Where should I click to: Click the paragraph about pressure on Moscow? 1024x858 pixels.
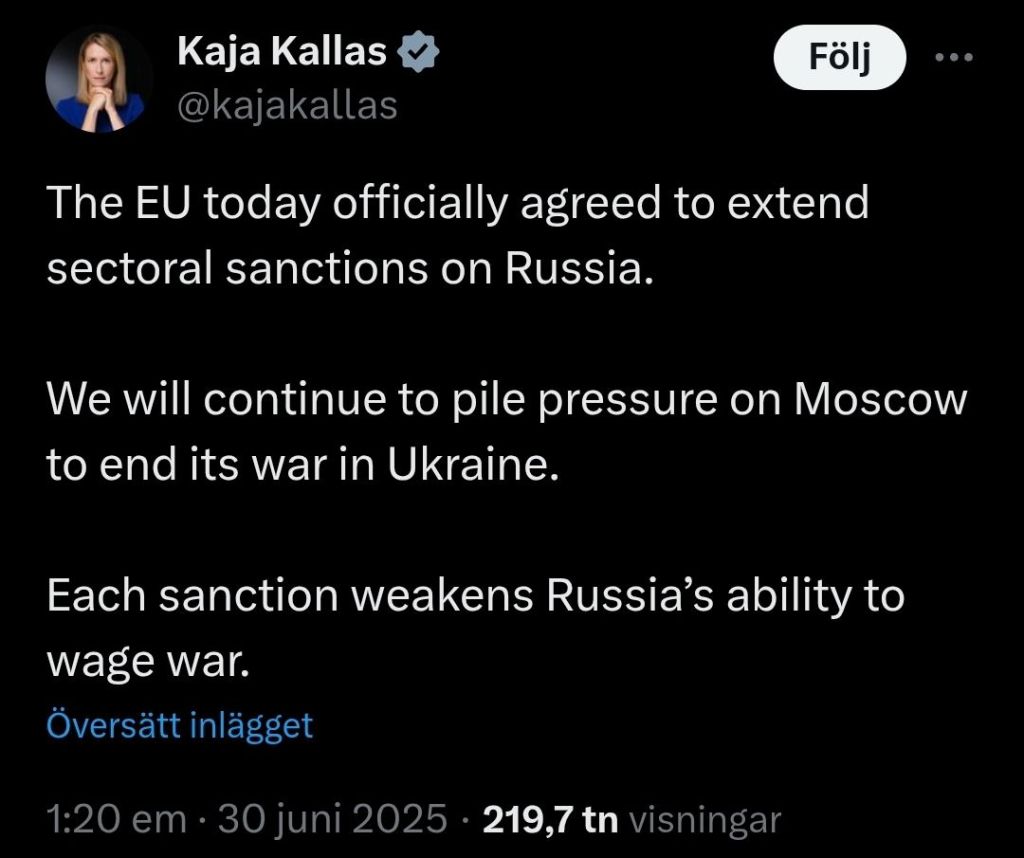tap(507, 432)
